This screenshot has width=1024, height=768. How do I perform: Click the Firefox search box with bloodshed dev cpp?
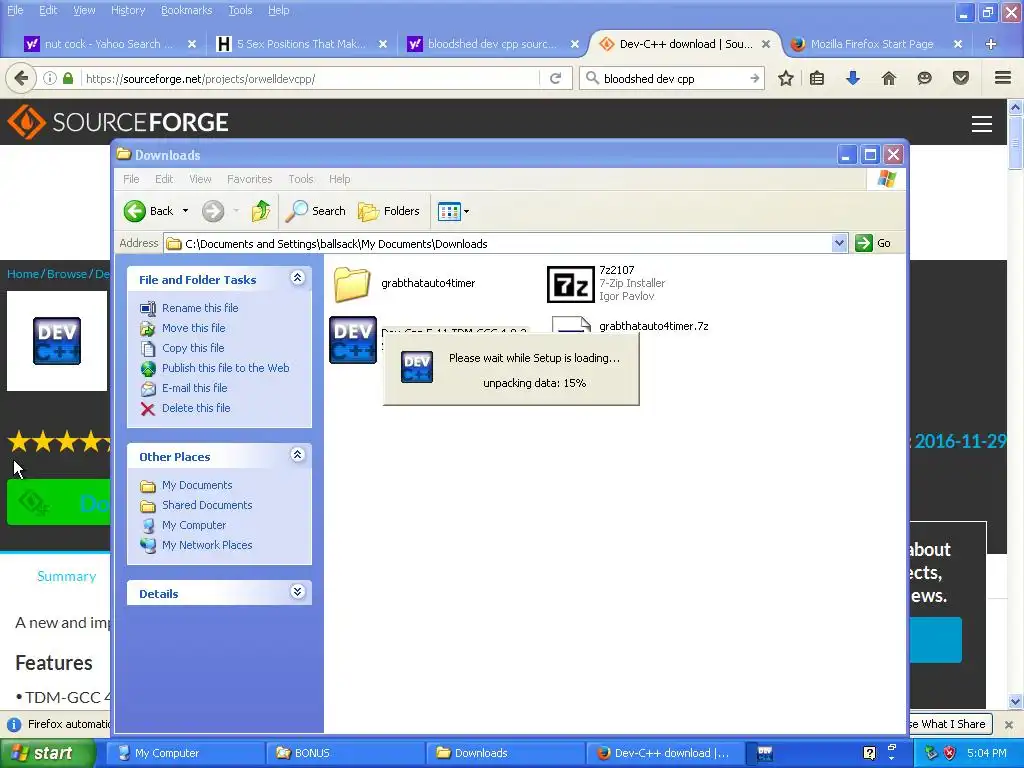click(673, 79)
